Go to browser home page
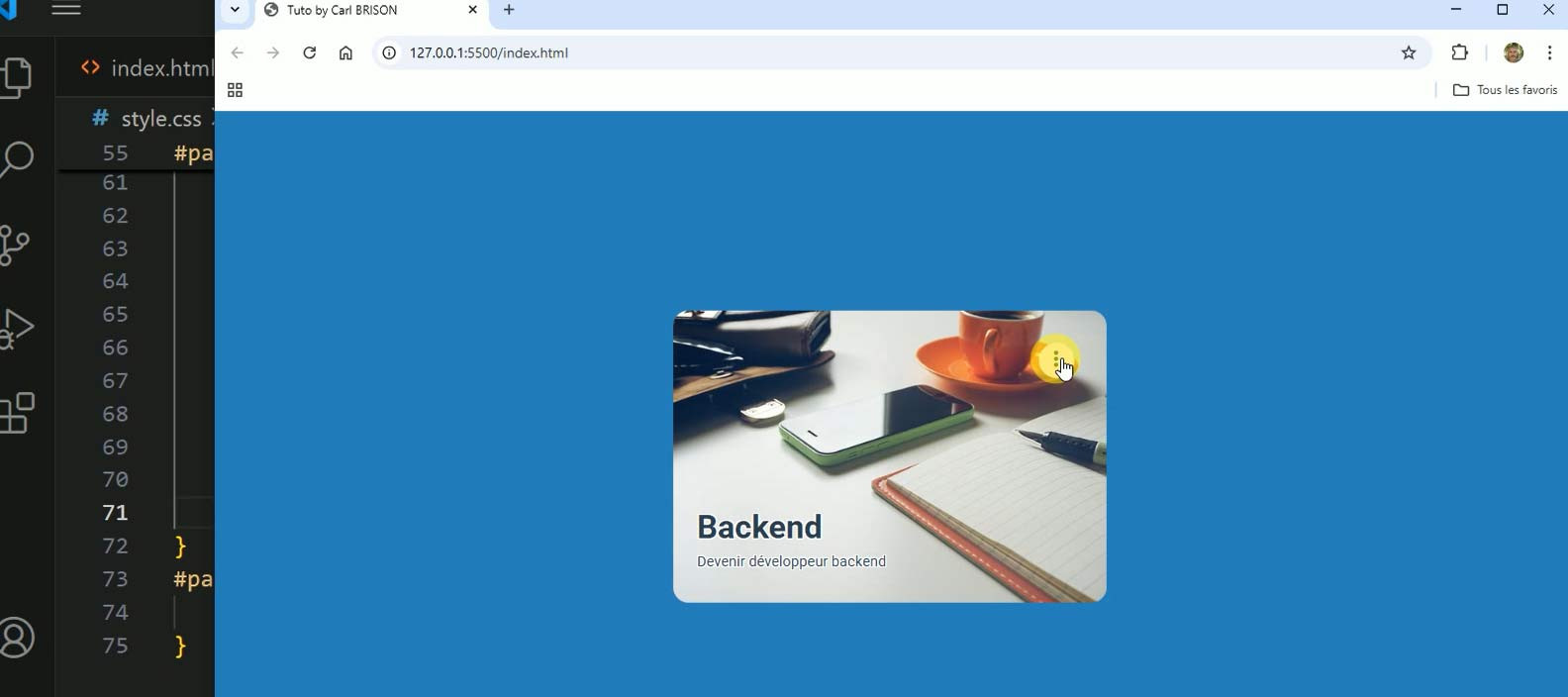The image size is (1568, 697). click(x=345, y=52)
